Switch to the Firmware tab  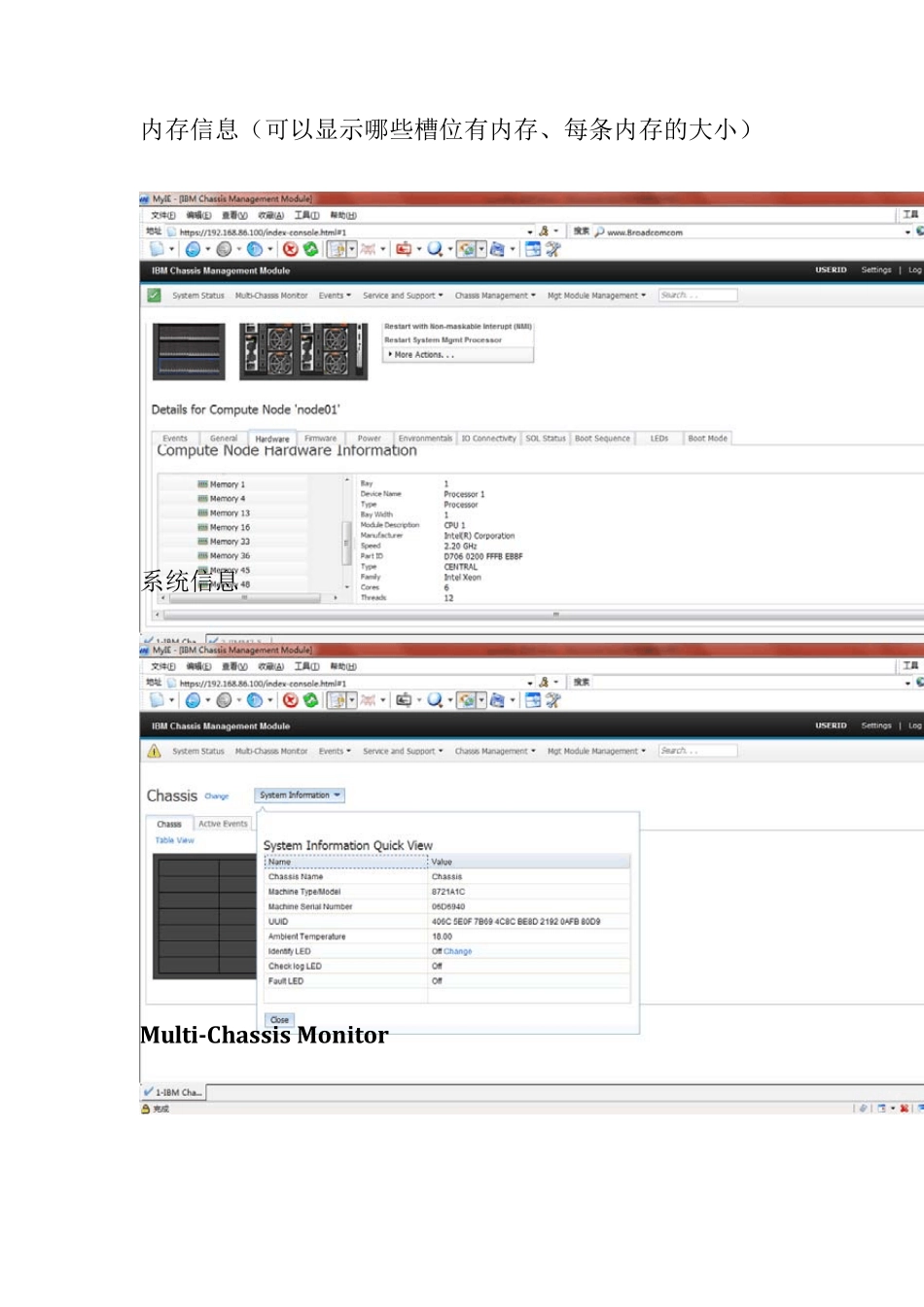point(320,439)
